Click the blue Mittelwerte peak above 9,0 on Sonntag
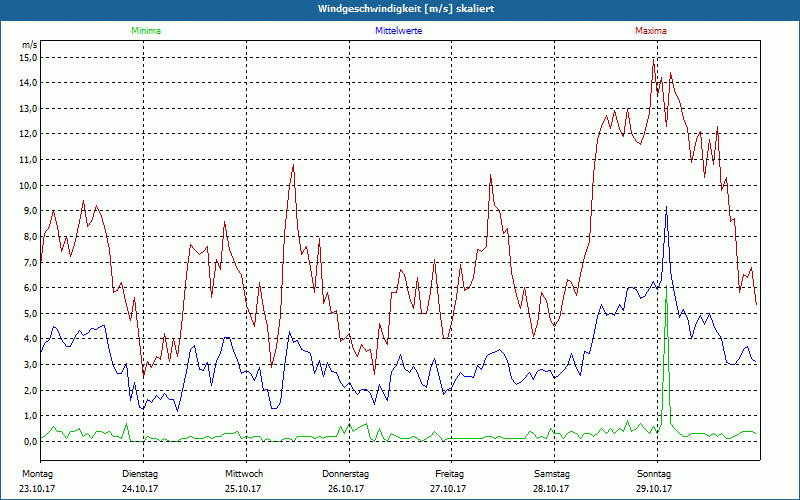800x500 pixels. 666,207
